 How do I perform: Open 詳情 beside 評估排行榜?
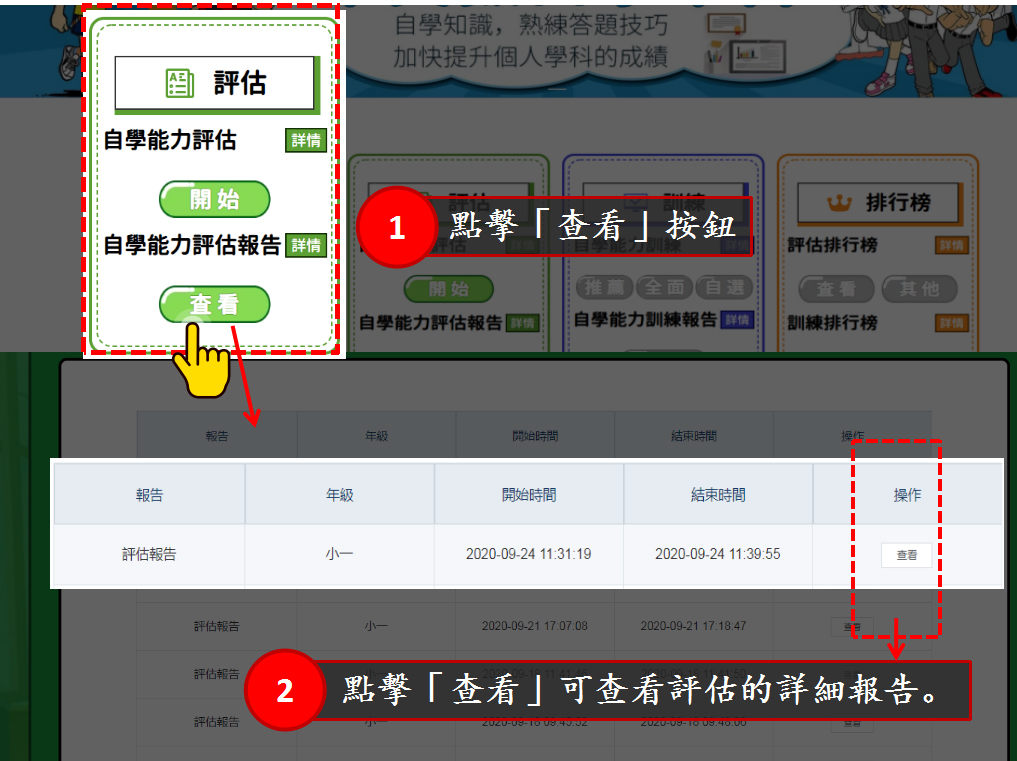pyautogui.click(x=951, y=245)
